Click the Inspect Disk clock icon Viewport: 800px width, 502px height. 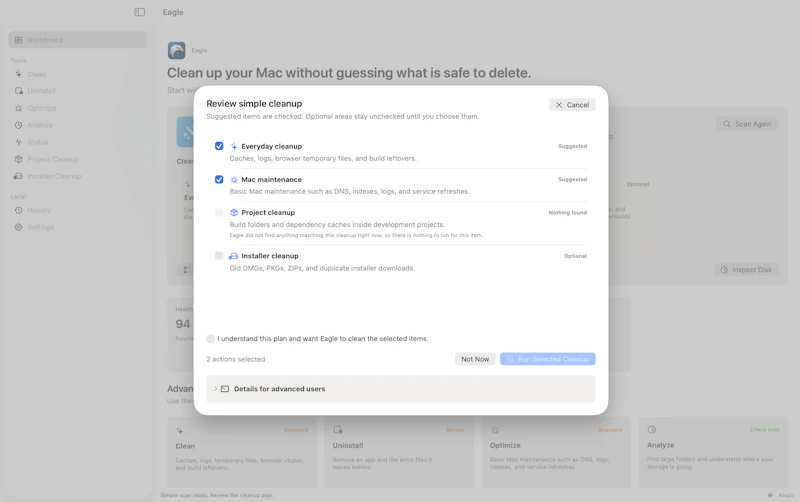tap(724, 269)
